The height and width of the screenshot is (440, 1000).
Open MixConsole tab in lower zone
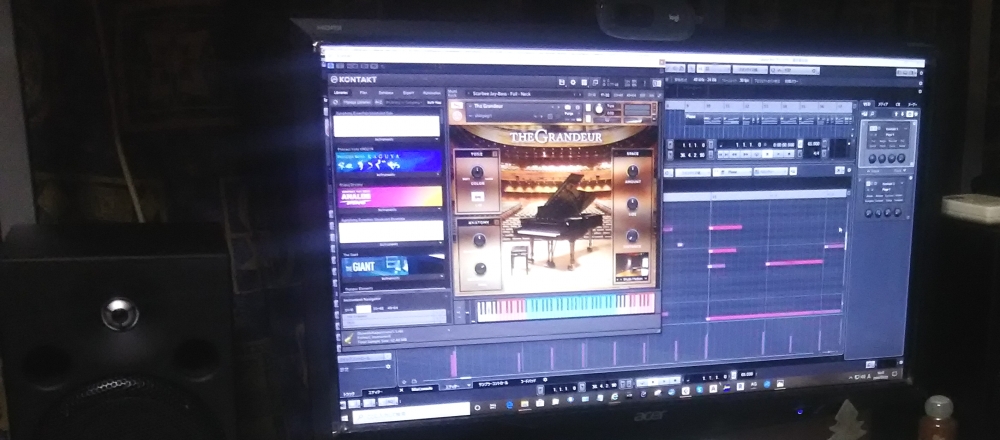[x=422, y=389]
